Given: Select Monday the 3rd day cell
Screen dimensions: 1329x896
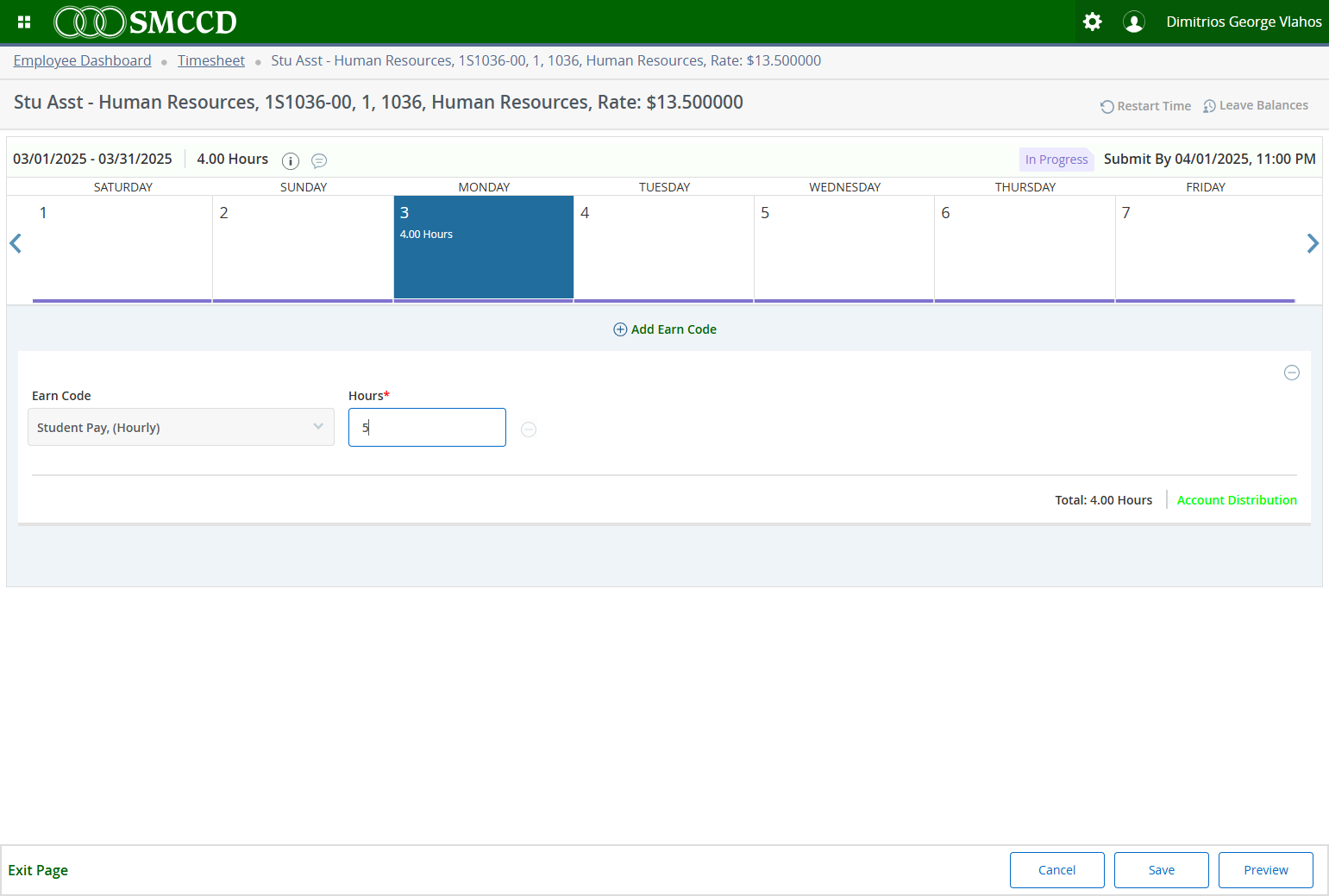Looking at the screenshot, I should (x=484, y=248).
